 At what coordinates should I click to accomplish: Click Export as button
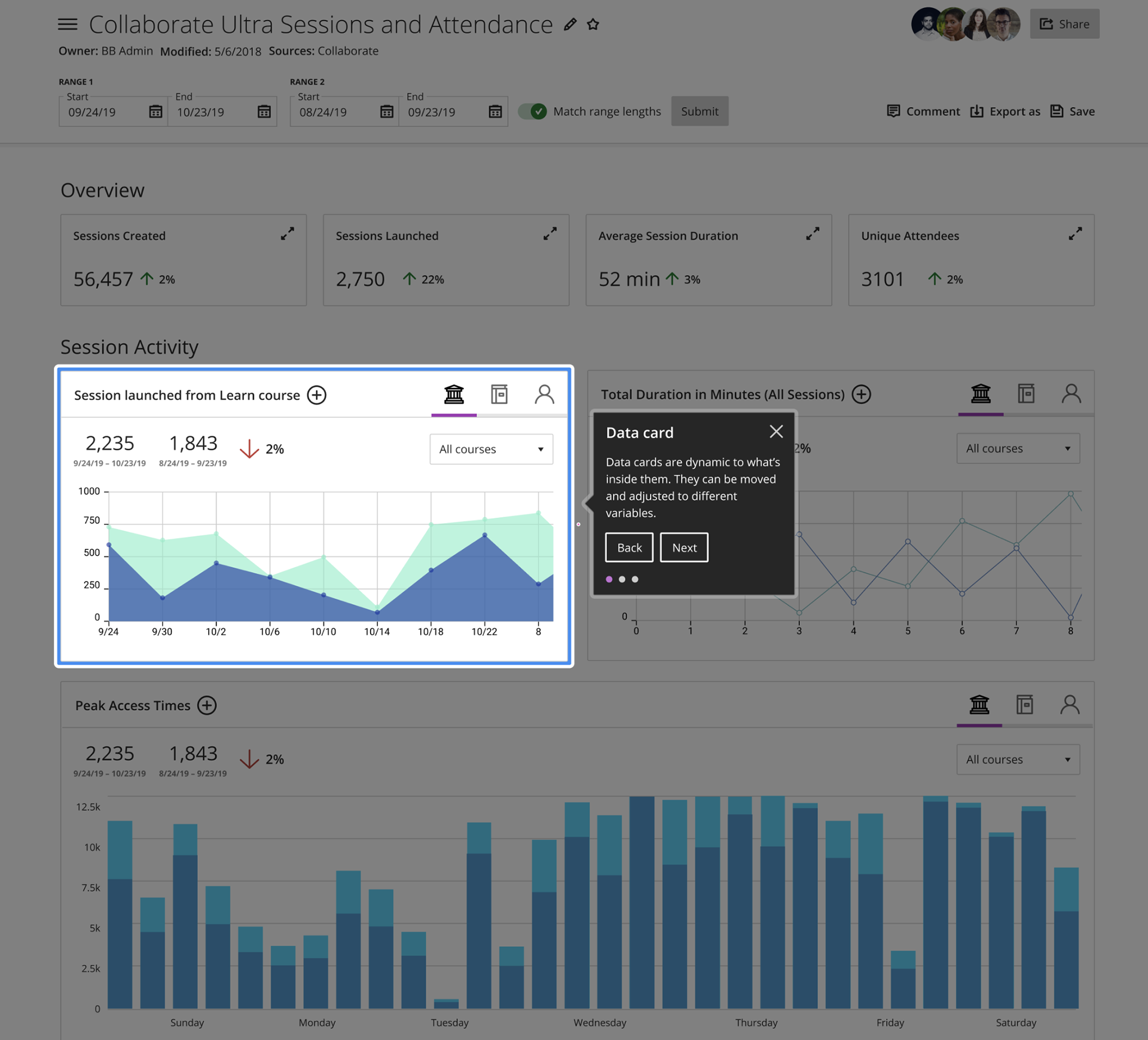(x=1005, y=111)
